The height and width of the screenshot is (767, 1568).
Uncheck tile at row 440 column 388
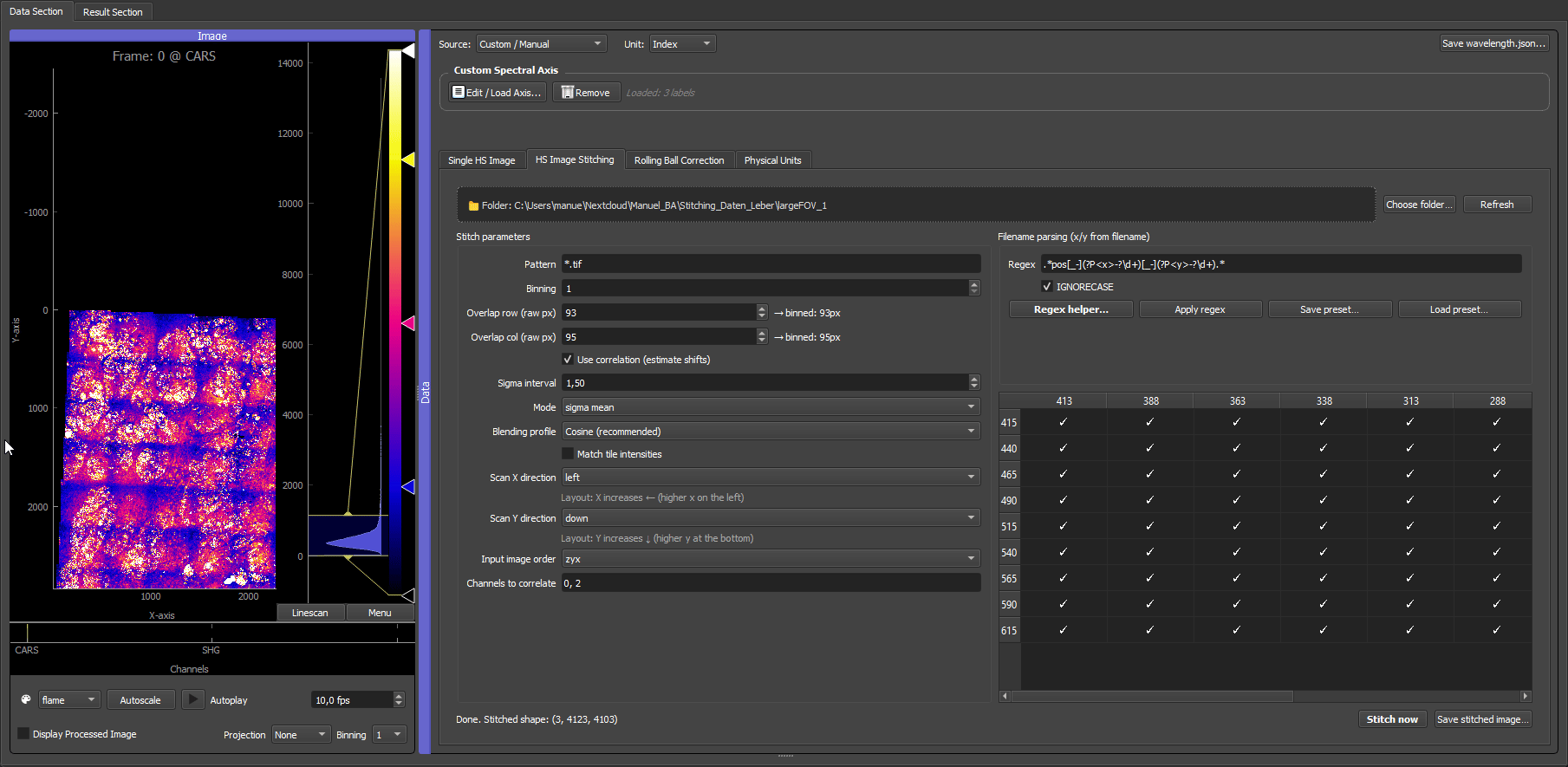pos(1150,448)
